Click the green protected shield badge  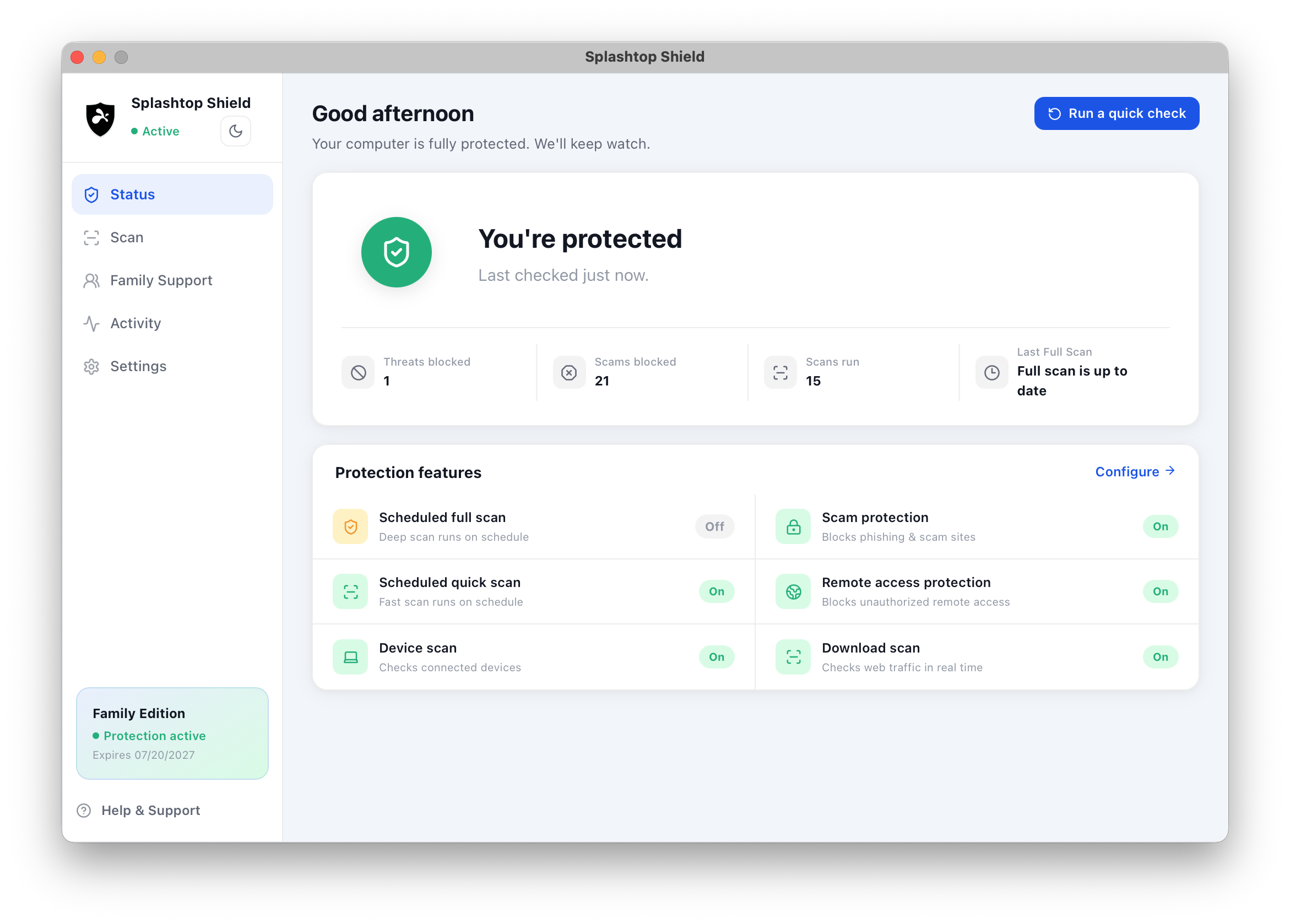[x=397, y=252]
